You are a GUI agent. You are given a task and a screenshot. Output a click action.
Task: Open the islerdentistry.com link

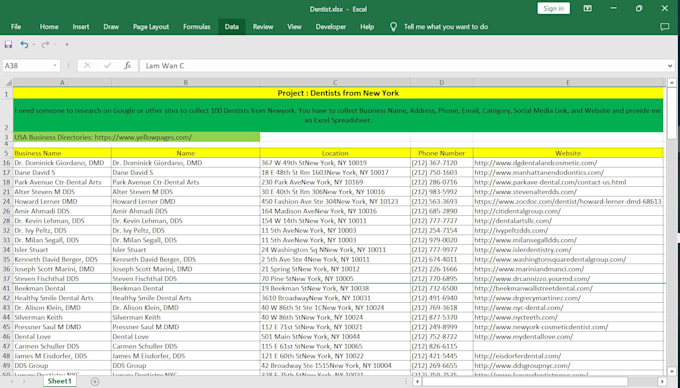(523, 250)
